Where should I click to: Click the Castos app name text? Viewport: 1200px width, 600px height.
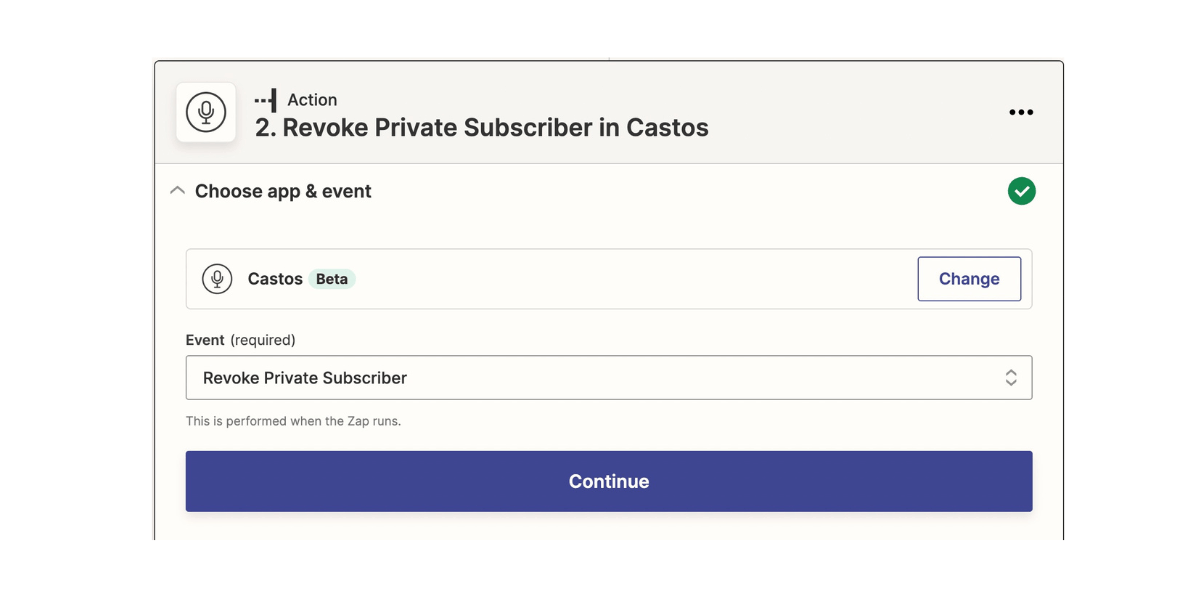pyautogui.click(x=275, y=279)
